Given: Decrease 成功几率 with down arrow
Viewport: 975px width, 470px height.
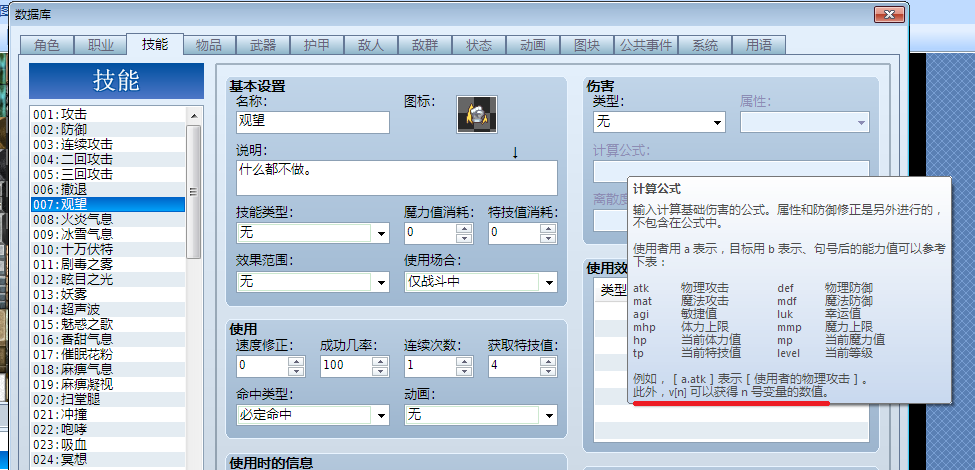Looking at the screenshot, I should 380,371.
